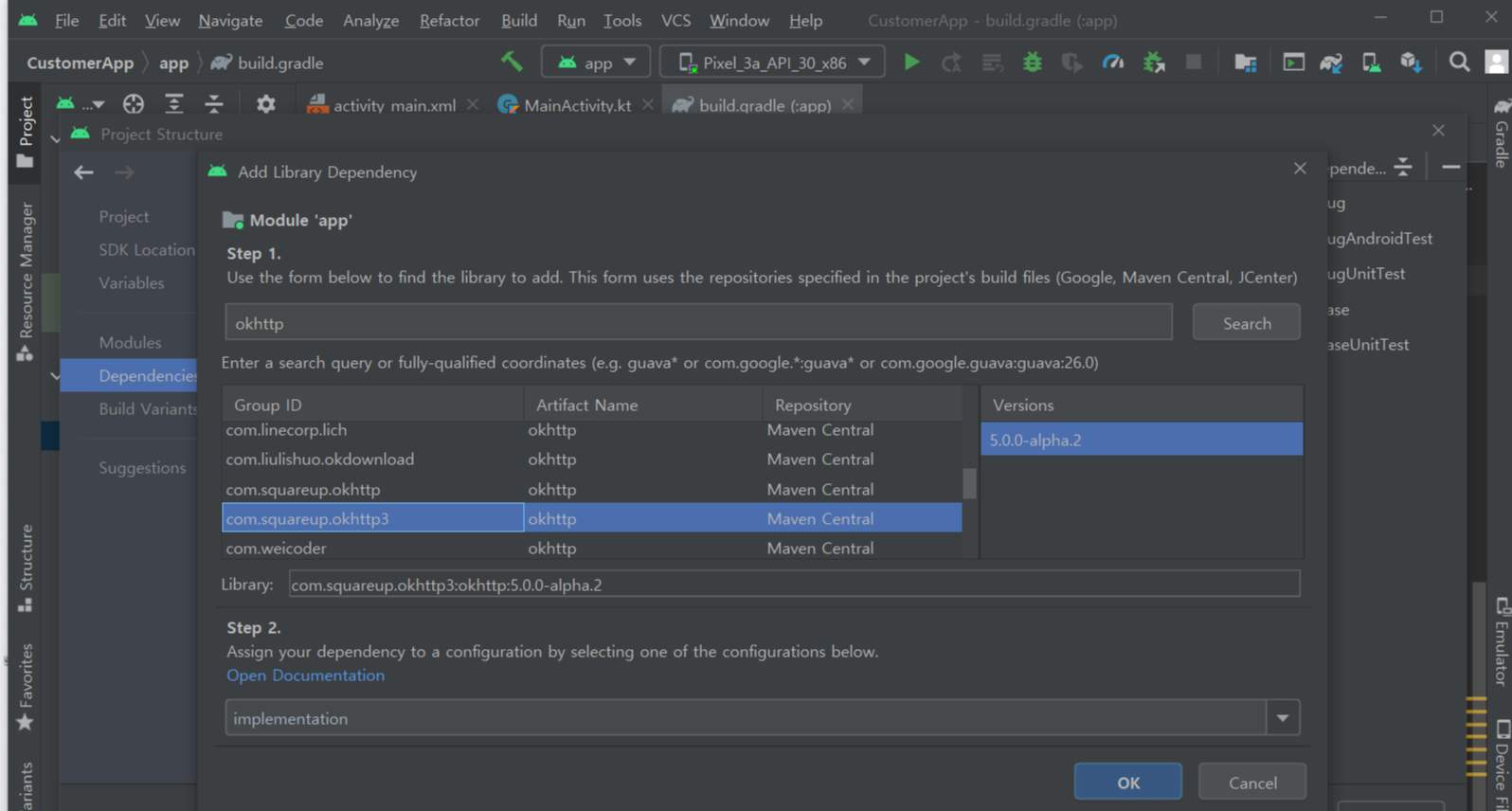This screenshot has height=811, width=1512.
Task: Open the Emulator side panel
Action: [1501, 641]
